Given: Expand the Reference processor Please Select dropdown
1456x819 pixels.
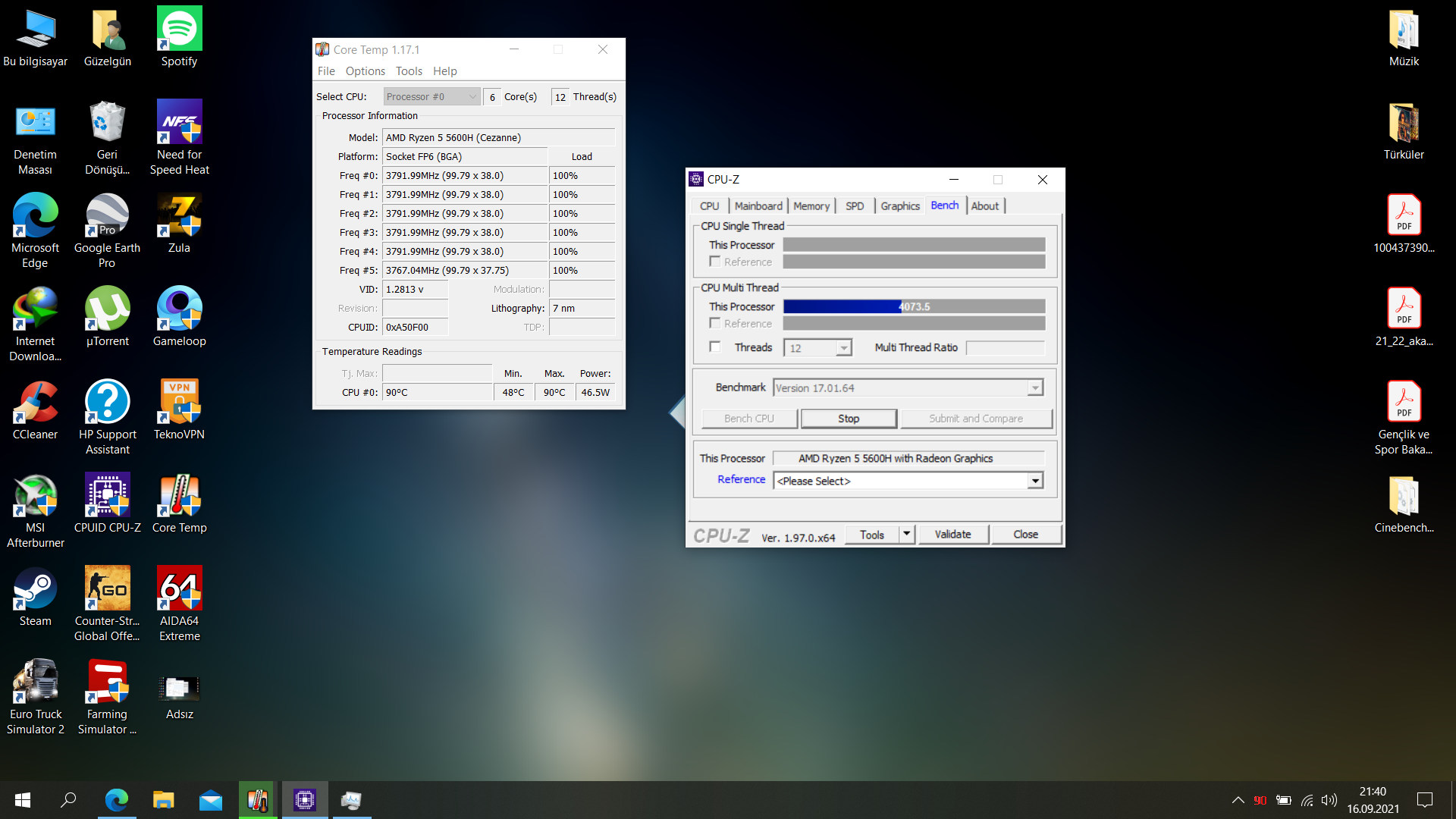Looking at the screenshot, I should (x=1035, y=481).
